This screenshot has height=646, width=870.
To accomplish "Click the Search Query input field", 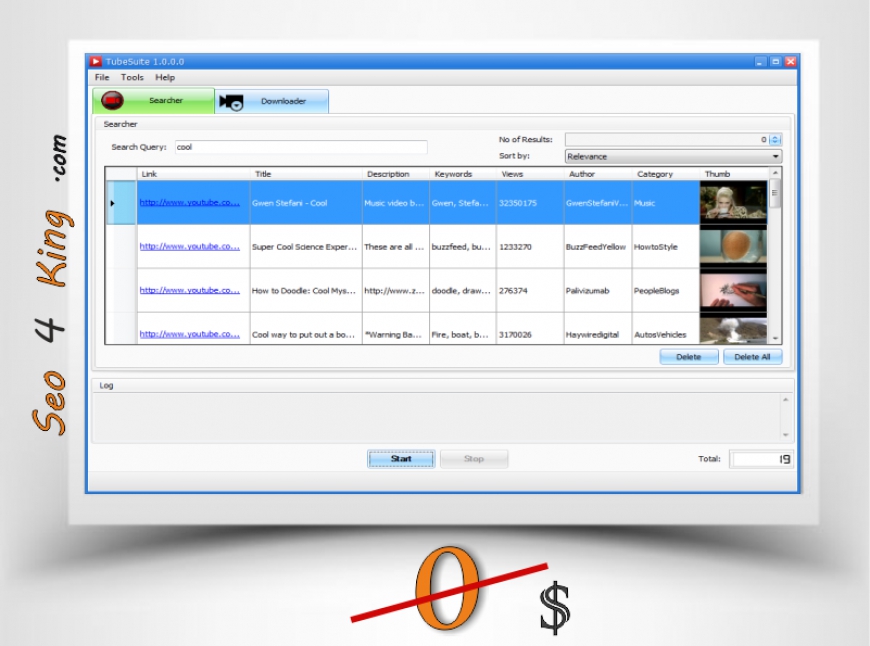I will (x=301, y=147).
